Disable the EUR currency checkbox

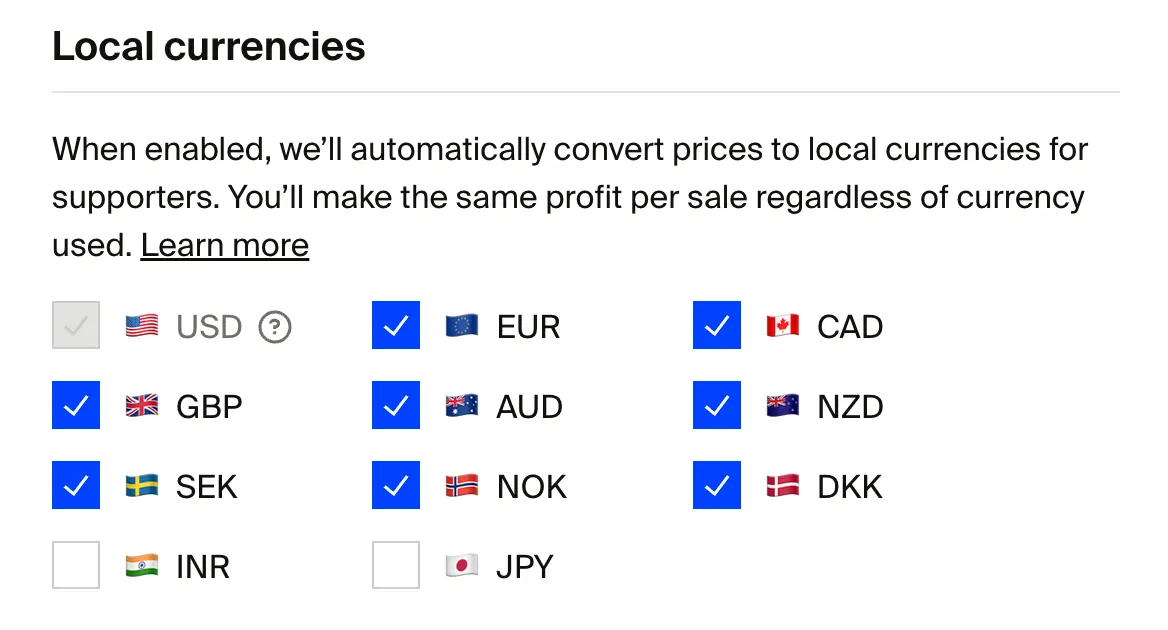[396, 325]
